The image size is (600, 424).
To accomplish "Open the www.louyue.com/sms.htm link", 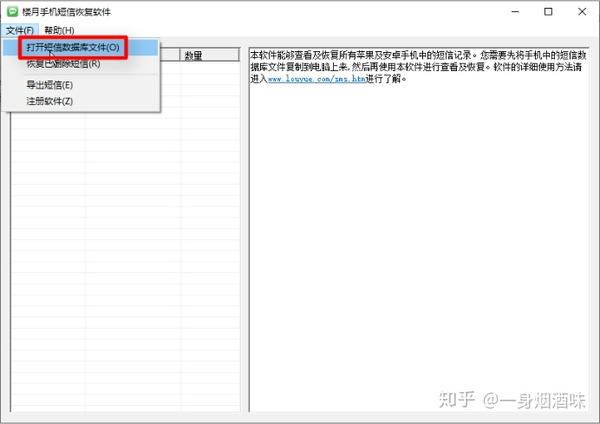I will [x=316, y=79].
